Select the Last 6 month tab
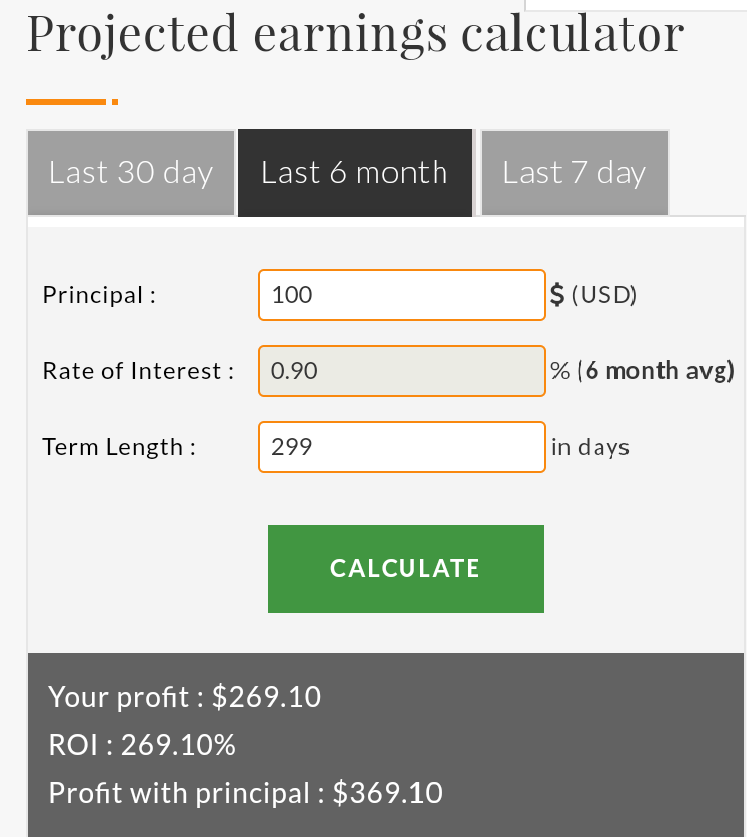This screenshot has width=747, height=837. pyautogui.click(x=354, y=173)
